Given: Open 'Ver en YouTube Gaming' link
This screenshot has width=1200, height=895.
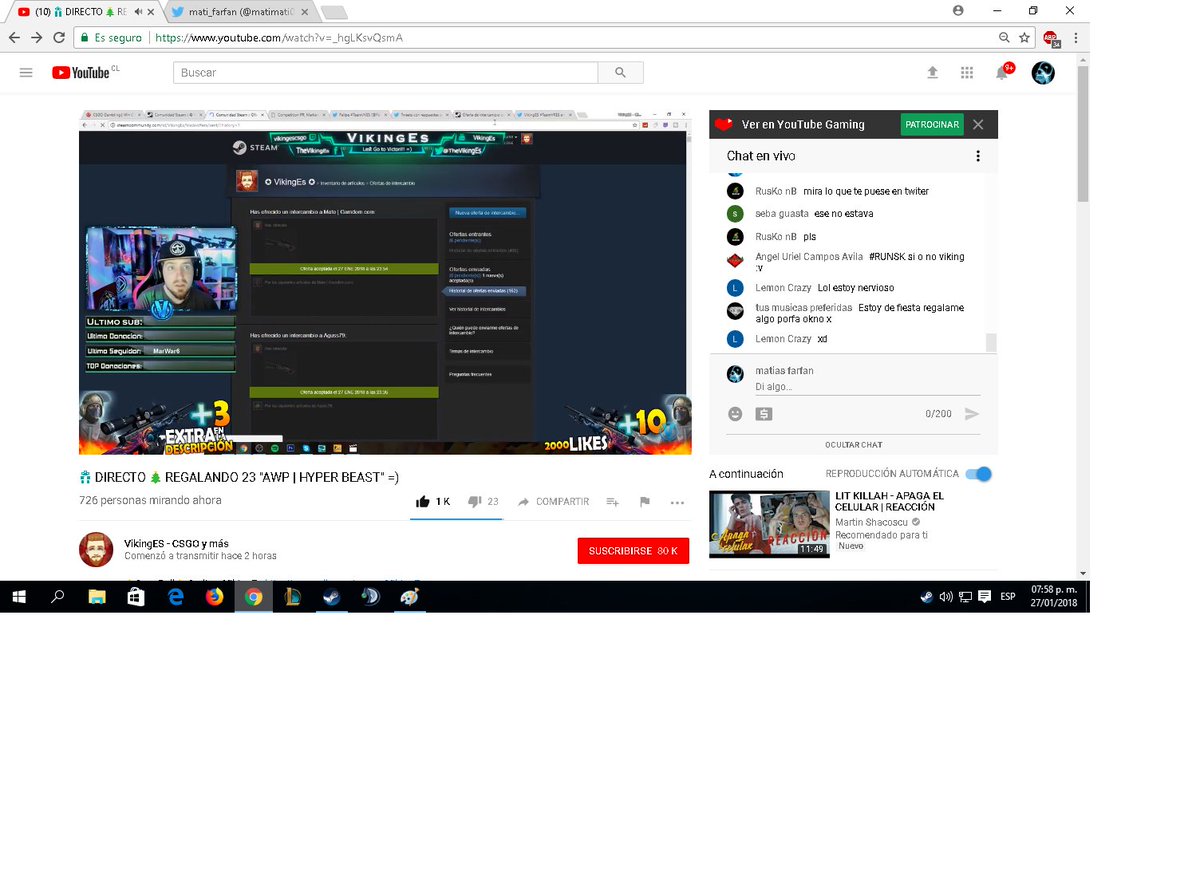Looking at the screenshot, I should 803,125.
